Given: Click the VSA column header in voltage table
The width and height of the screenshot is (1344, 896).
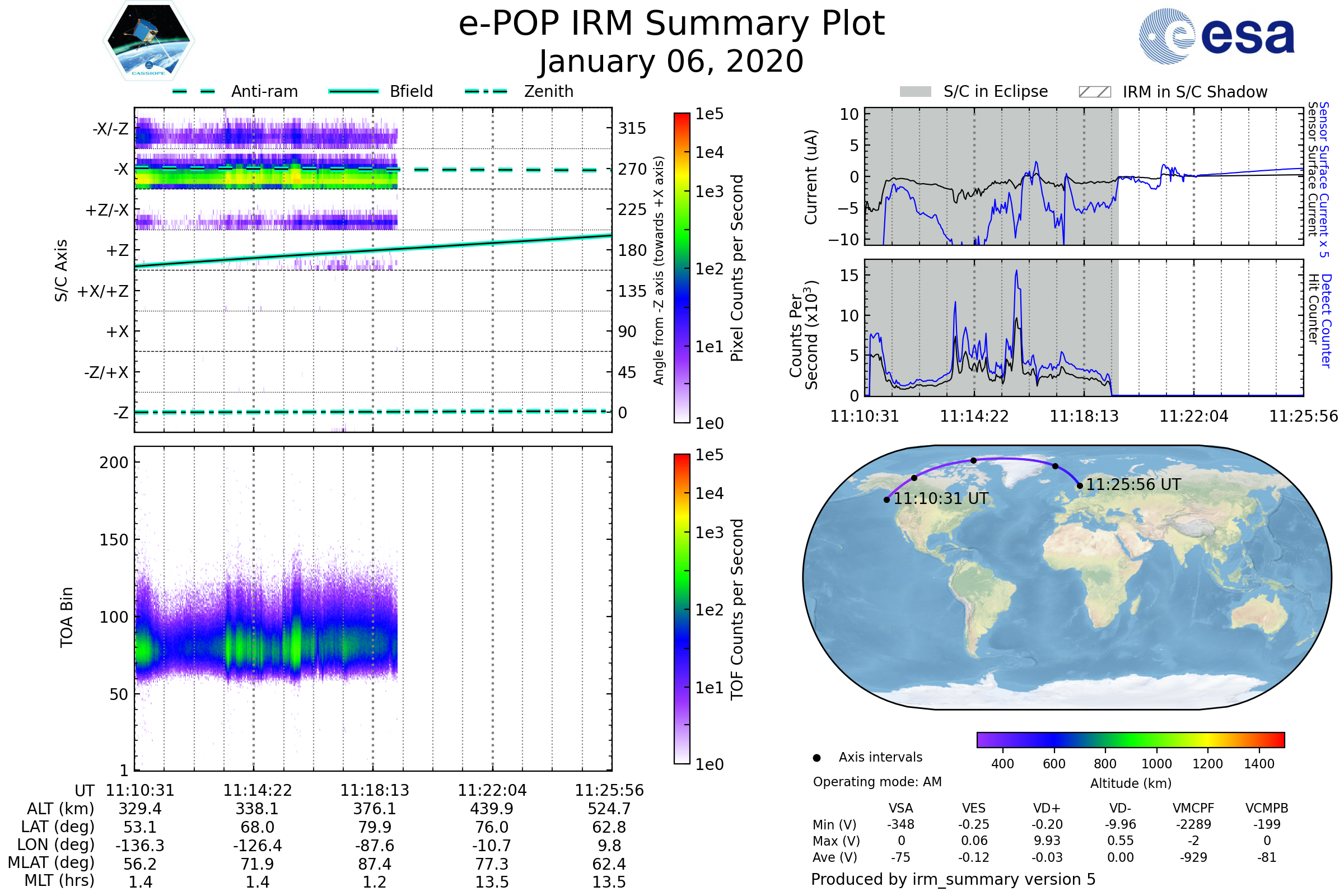Looking at the screenshot, I should 900,808.
